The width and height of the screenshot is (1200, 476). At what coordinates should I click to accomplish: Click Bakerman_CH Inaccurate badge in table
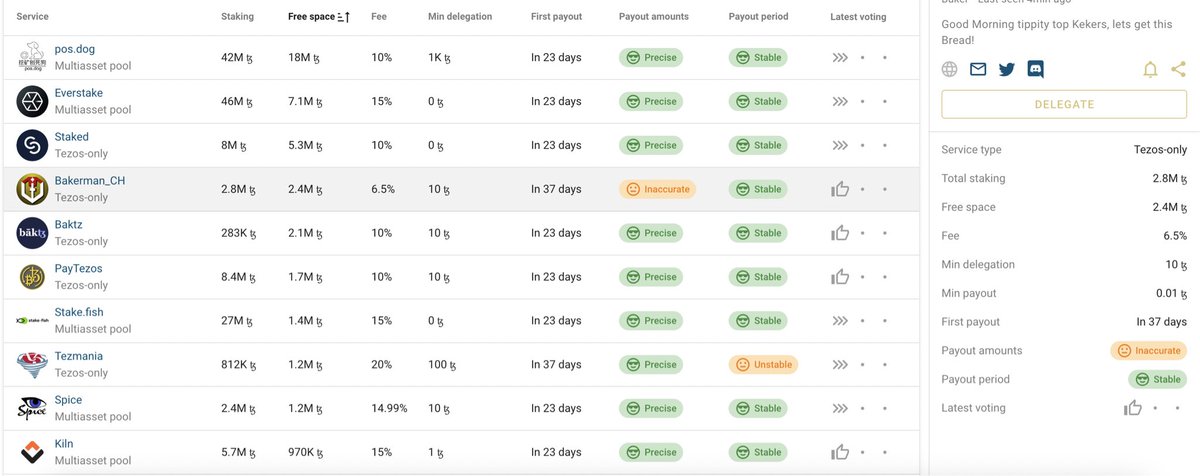click(656, 189)
